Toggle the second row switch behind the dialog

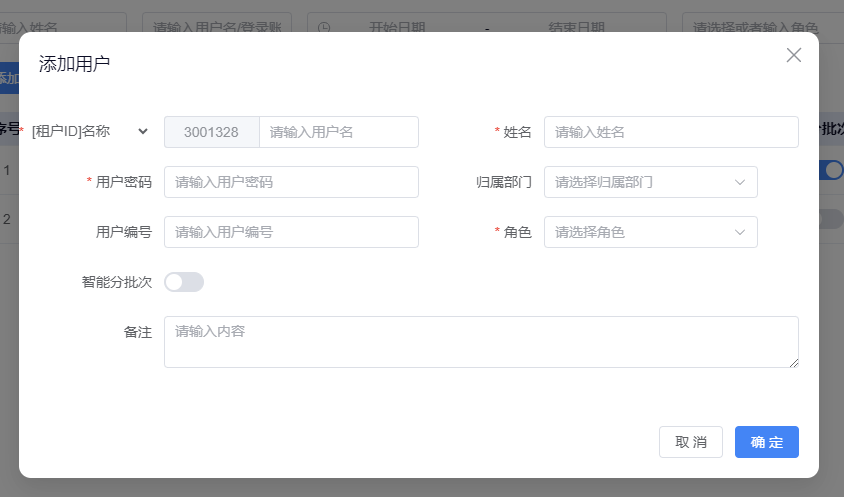(832, 219)
